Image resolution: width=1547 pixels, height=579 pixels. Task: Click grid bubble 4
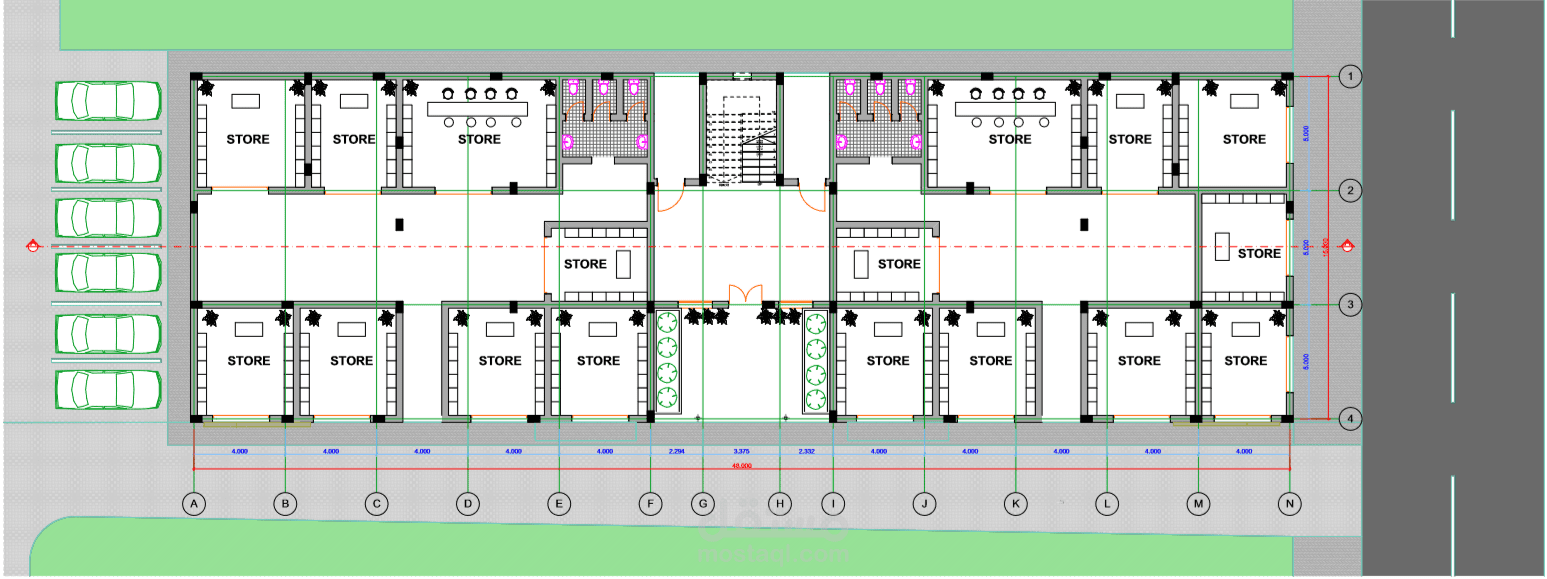1351,419
